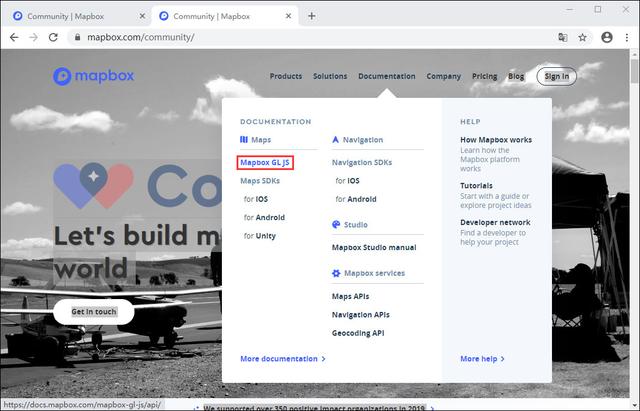Open Navigation SDKs for Android
Image resolution: width=640 pixels, height=411 pixels.
tap(356, 199)
